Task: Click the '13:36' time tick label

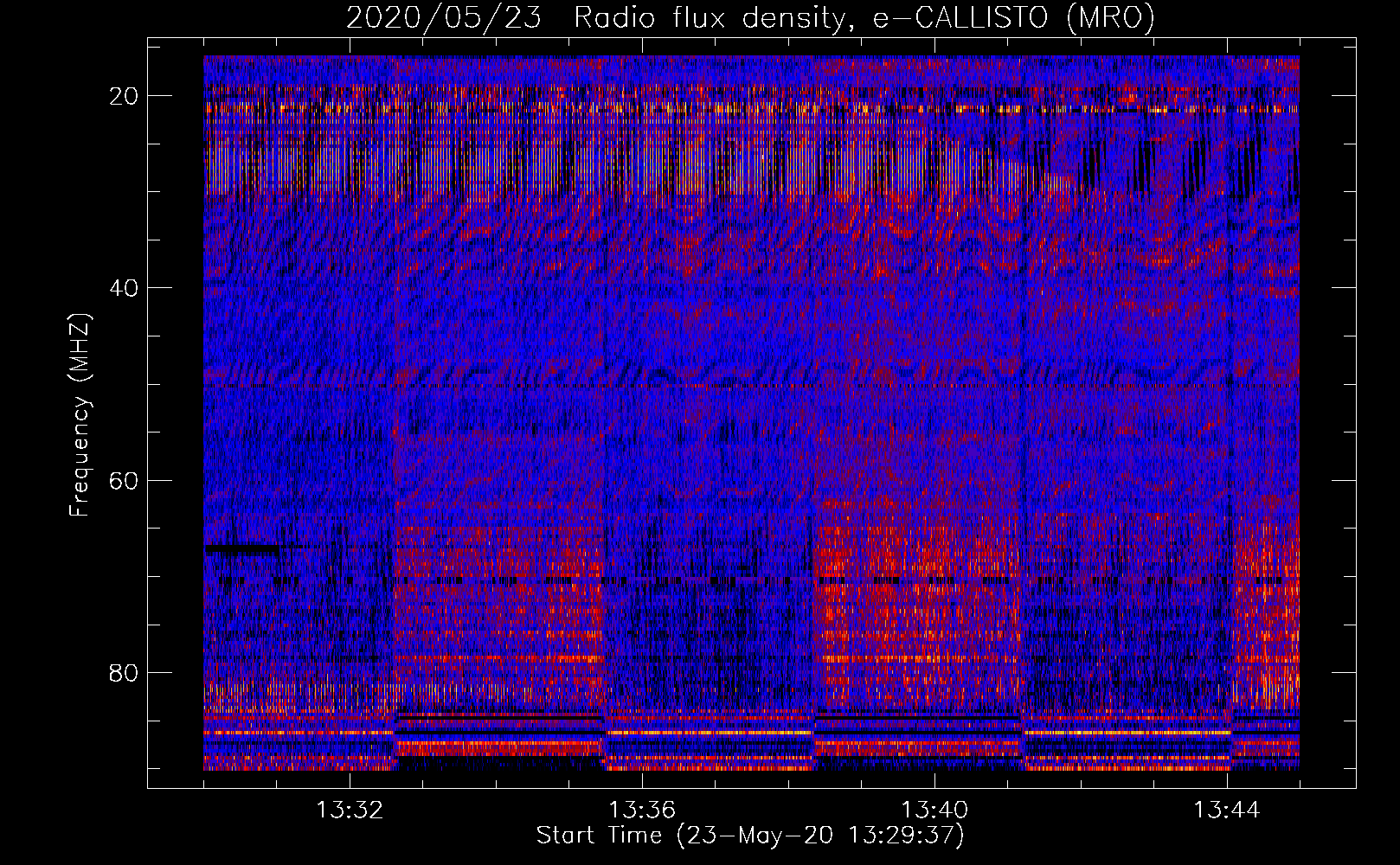Action: pos(642,811)
